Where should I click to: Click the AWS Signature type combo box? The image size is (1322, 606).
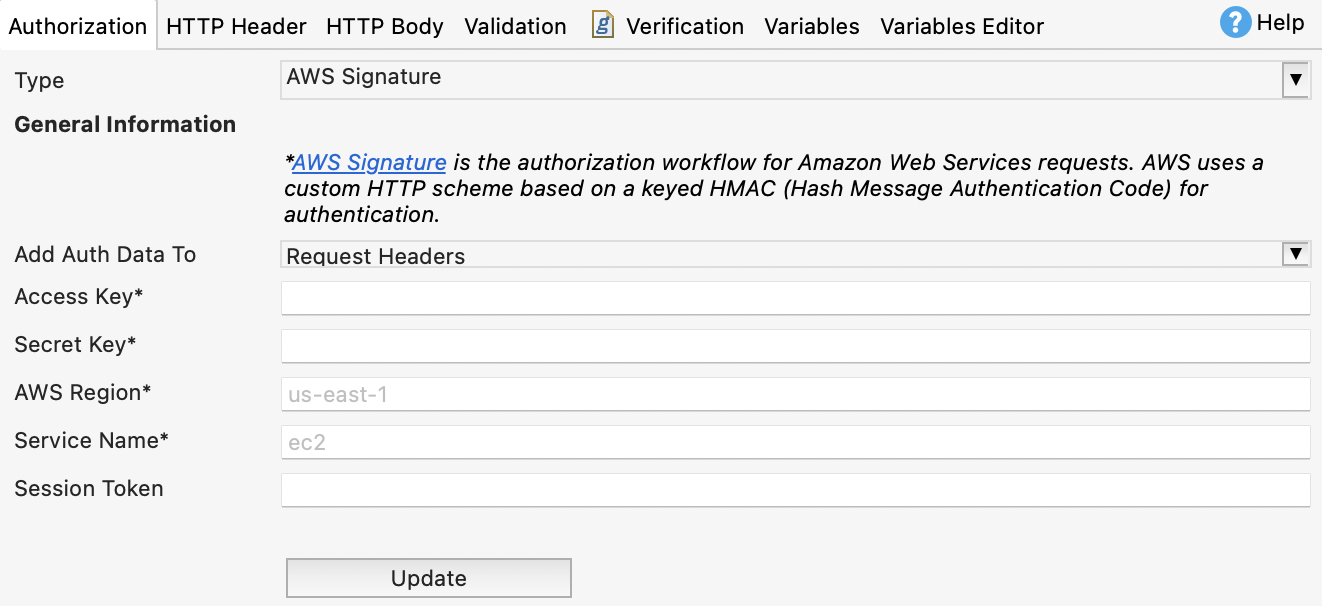[x=780, y=79]
